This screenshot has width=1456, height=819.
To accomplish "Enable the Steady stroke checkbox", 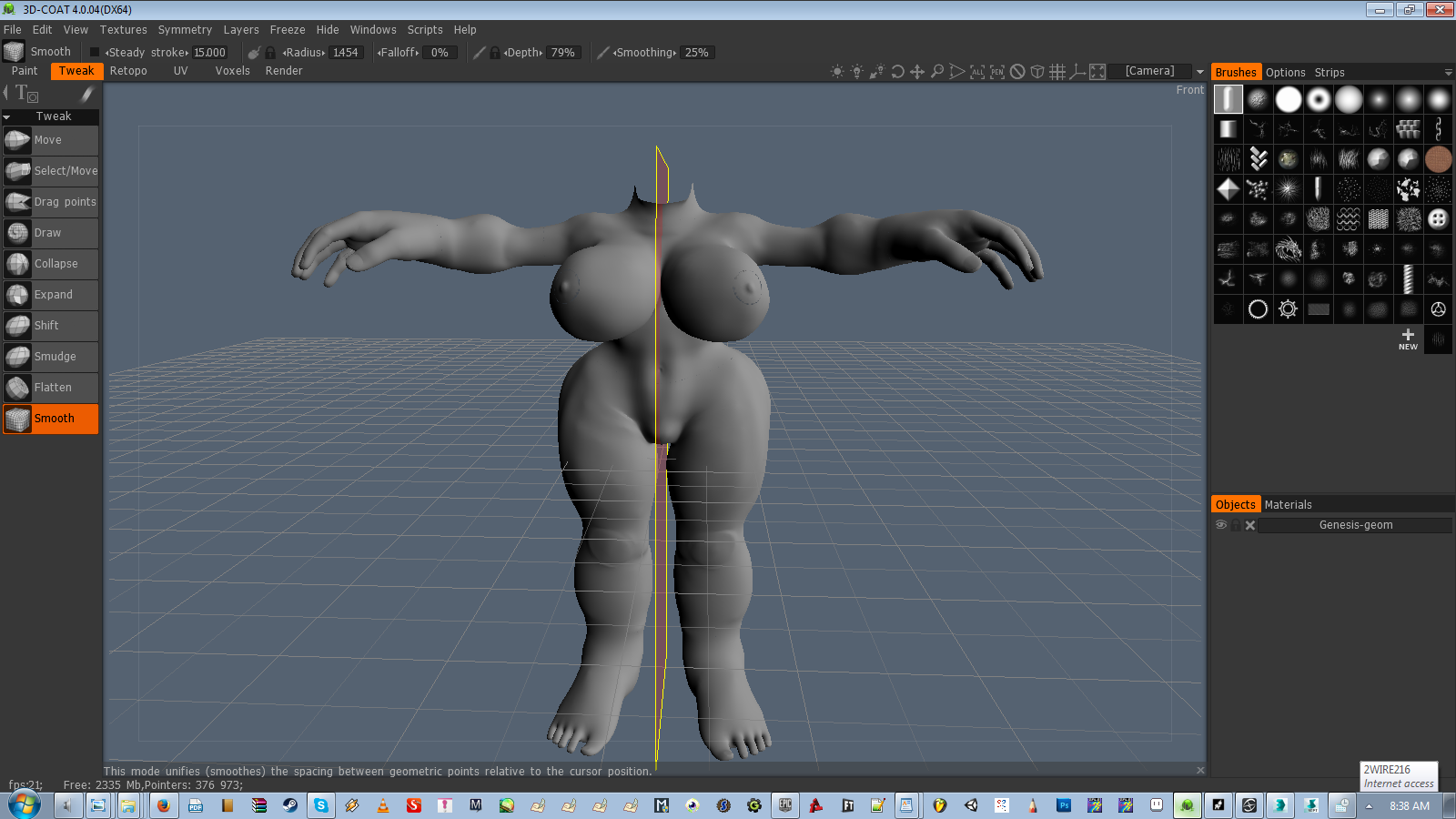I will [x=95, y=53].
